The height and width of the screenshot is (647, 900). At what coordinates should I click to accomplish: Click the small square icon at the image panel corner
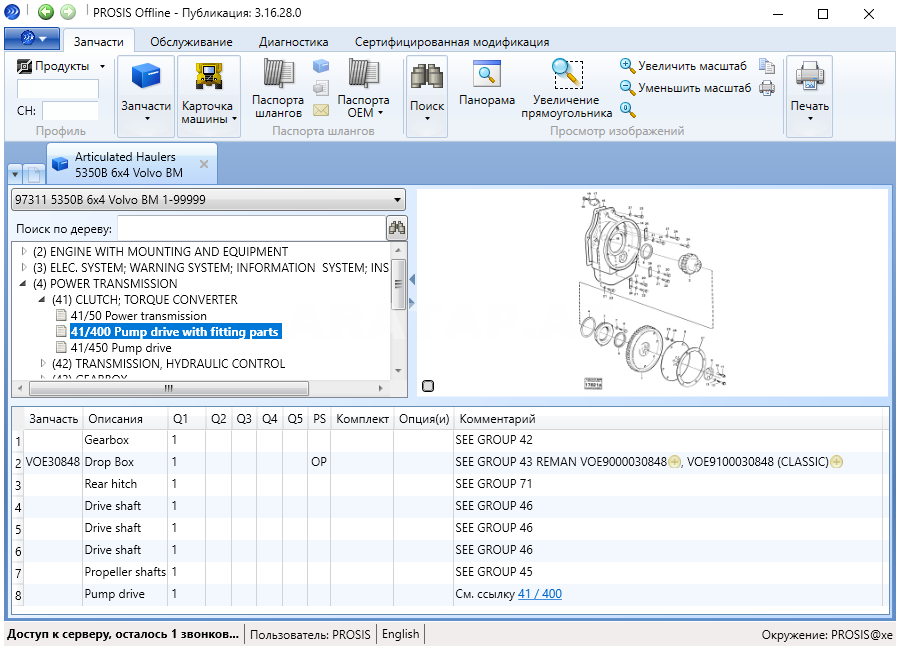tap(428, 386)
